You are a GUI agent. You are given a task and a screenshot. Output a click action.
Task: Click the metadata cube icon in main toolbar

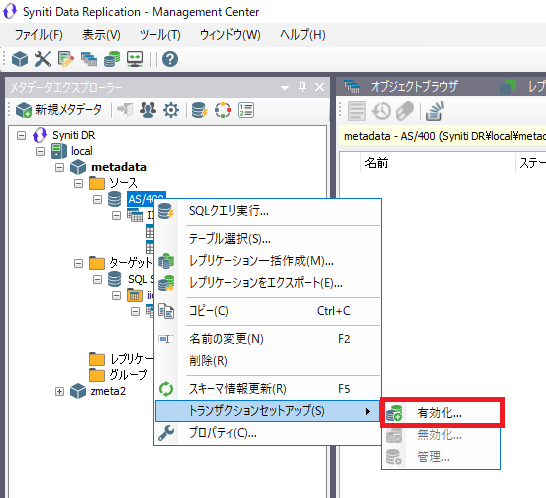pos(20,59)
